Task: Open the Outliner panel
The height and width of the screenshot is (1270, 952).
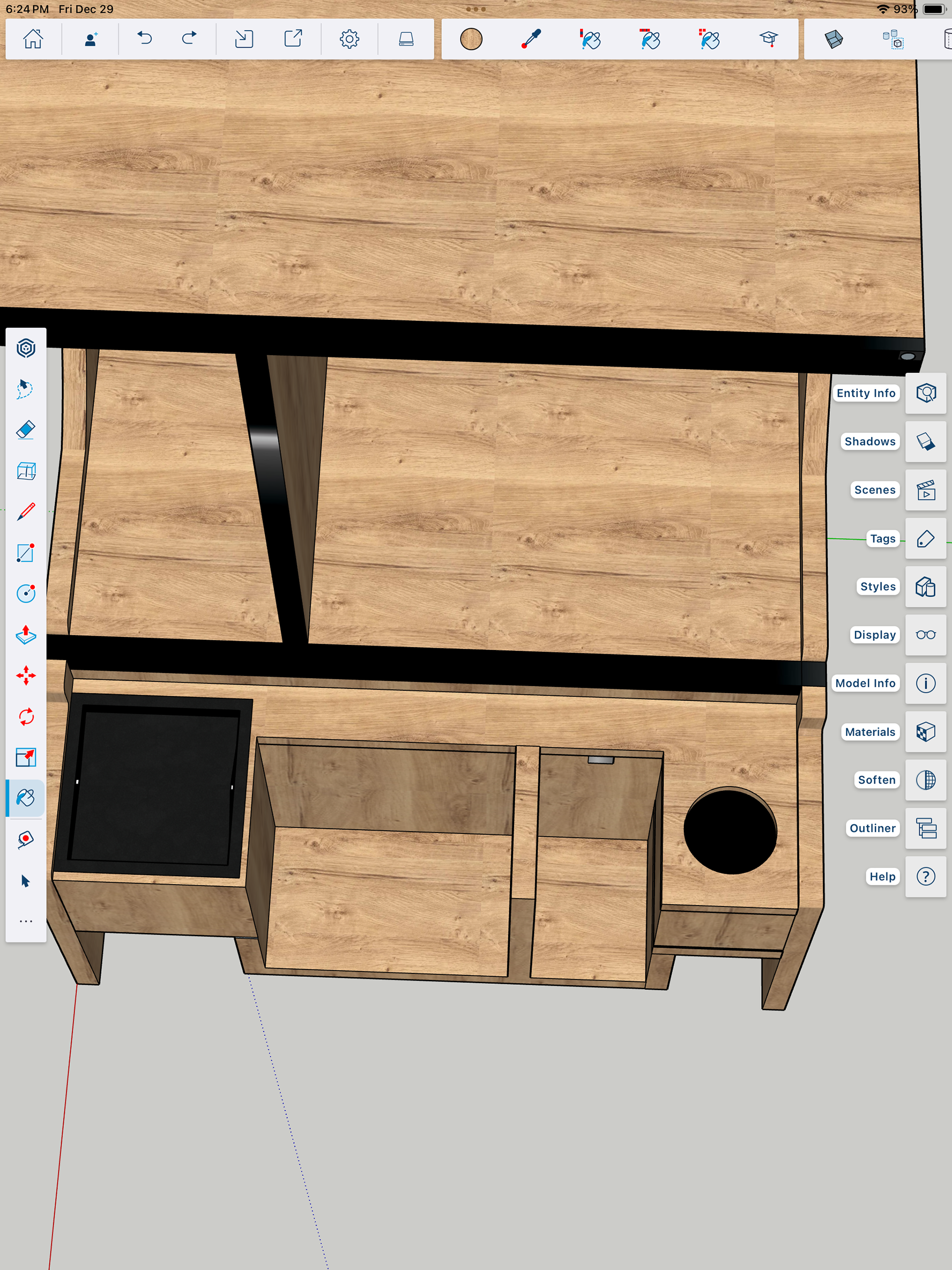Action: (925, 829)
